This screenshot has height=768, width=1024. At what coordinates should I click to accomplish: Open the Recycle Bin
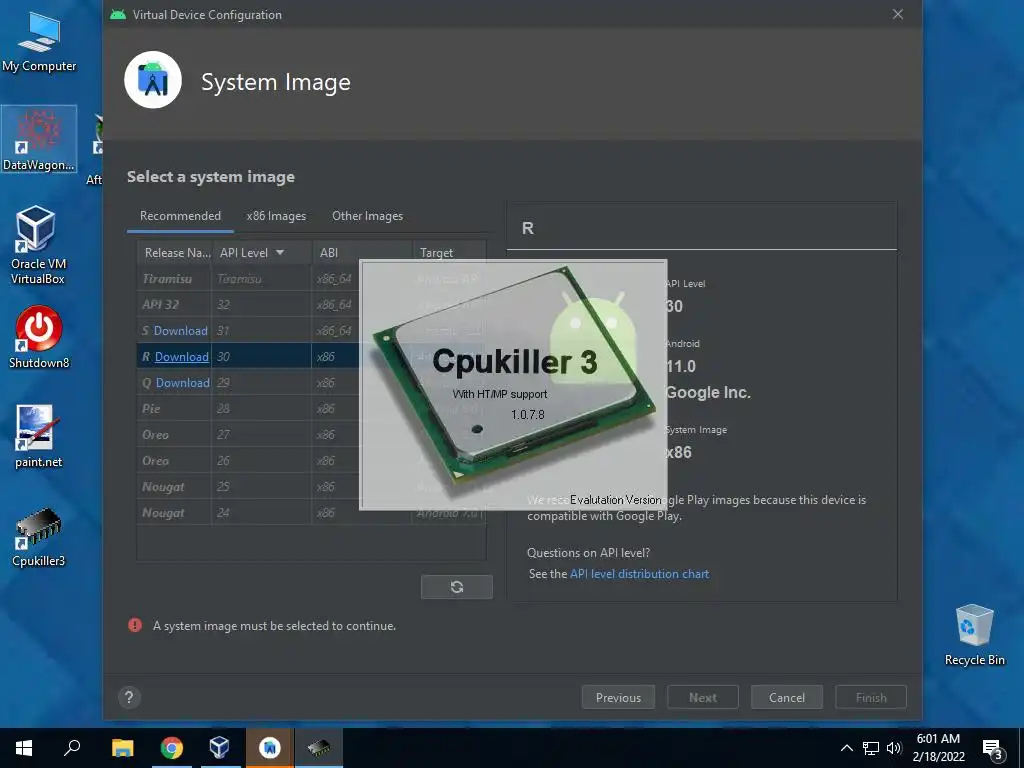pyautogui.click(x=974, y=635)
